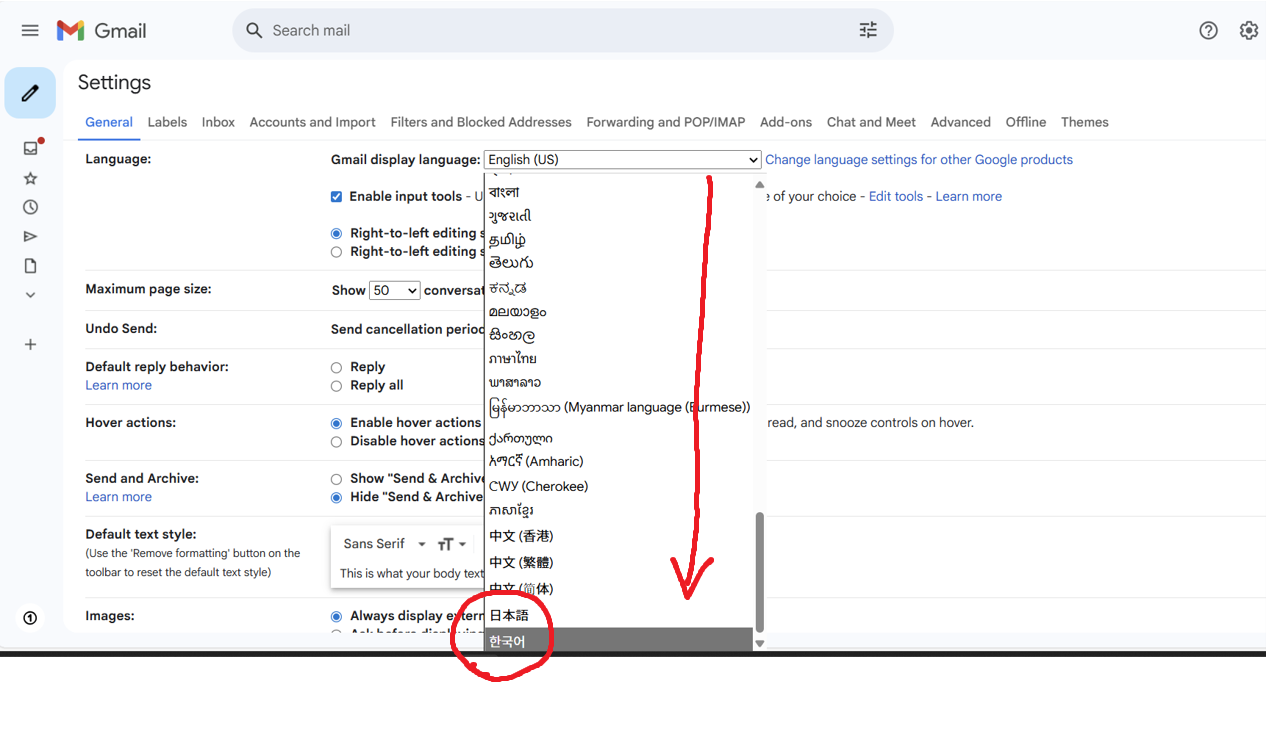
Task: Switch to Inbox tab
Action: point(218,122)
